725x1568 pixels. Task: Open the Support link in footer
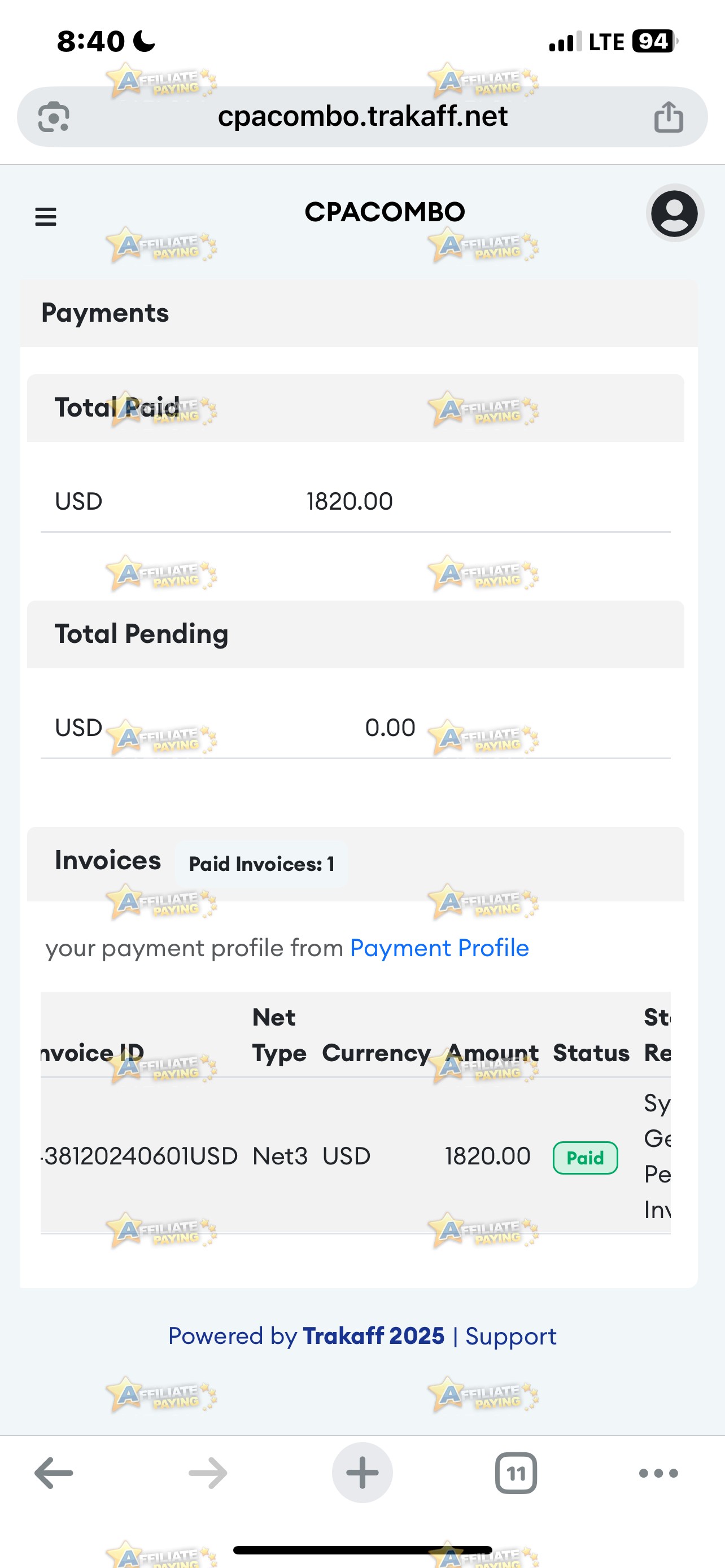(511, 1336)
